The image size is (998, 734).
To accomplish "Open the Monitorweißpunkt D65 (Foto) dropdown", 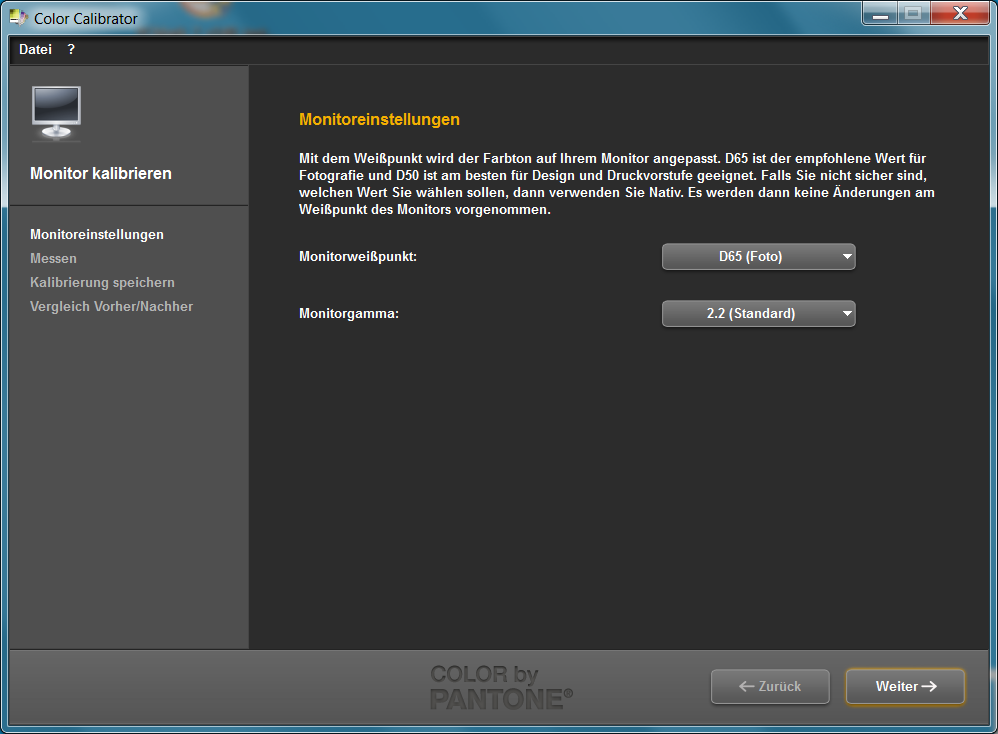I will coord(759,257).
